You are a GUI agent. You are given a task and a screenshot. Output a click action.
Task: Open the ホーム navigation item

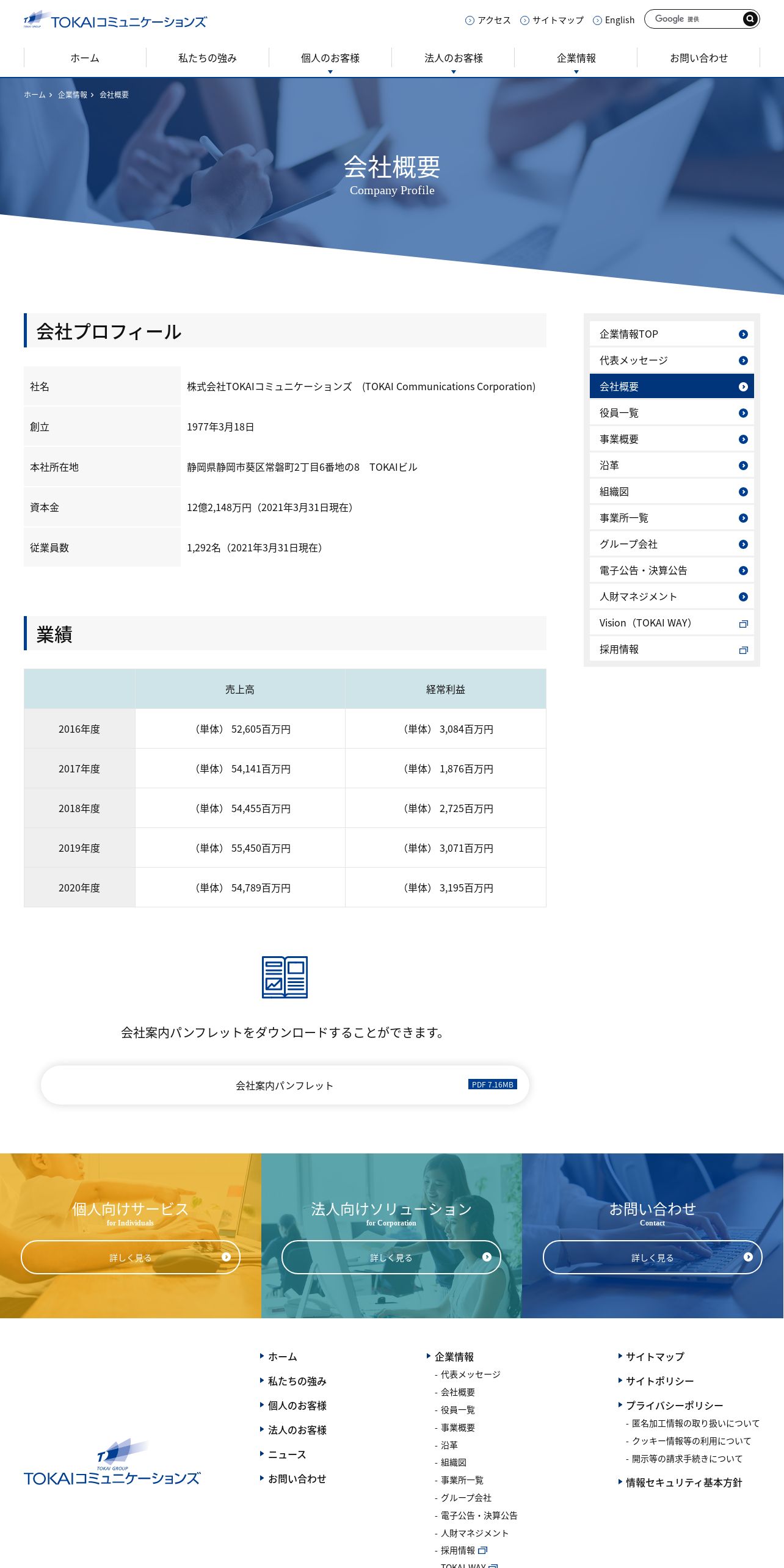[85, 59]
